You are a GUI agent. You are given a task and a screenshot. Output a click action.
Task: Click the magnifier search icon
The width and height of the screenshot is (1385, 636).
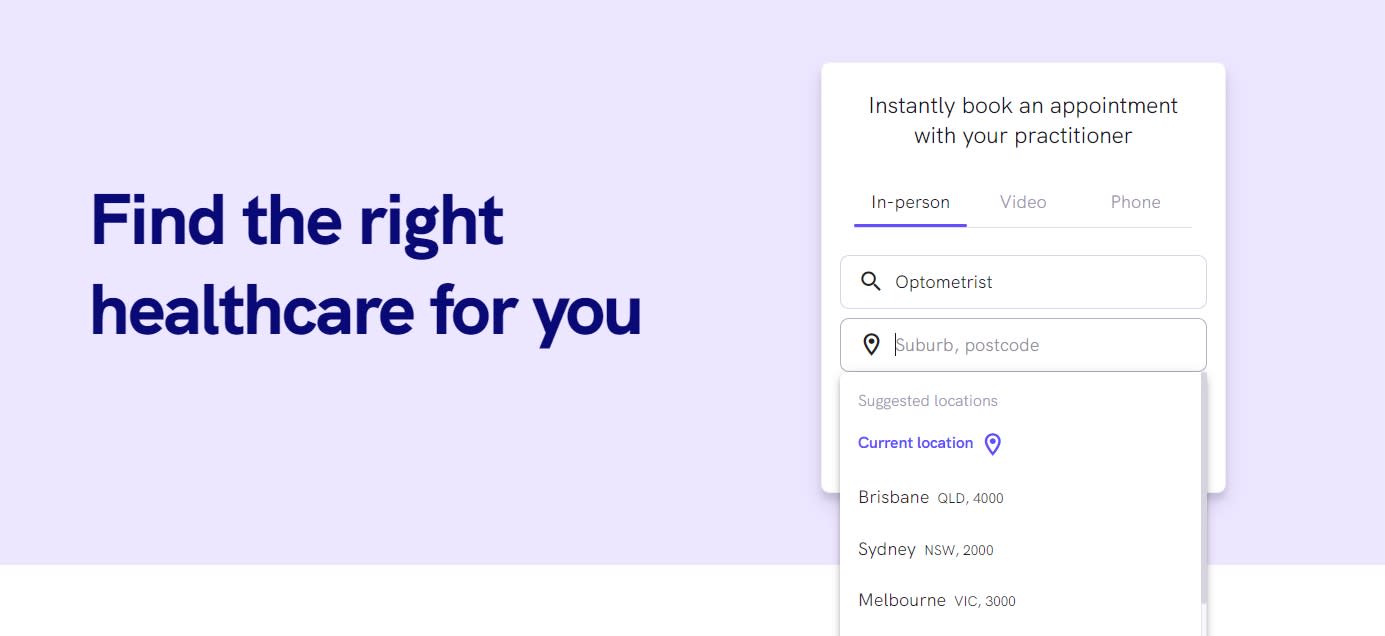(870, 282)
